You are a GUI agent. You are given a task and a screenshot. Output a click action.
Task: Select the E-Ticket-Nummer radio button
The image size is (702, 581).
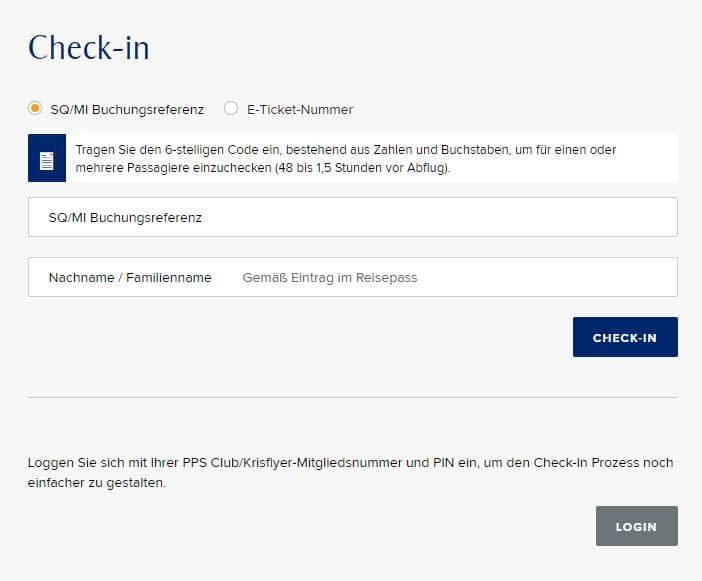231,108
